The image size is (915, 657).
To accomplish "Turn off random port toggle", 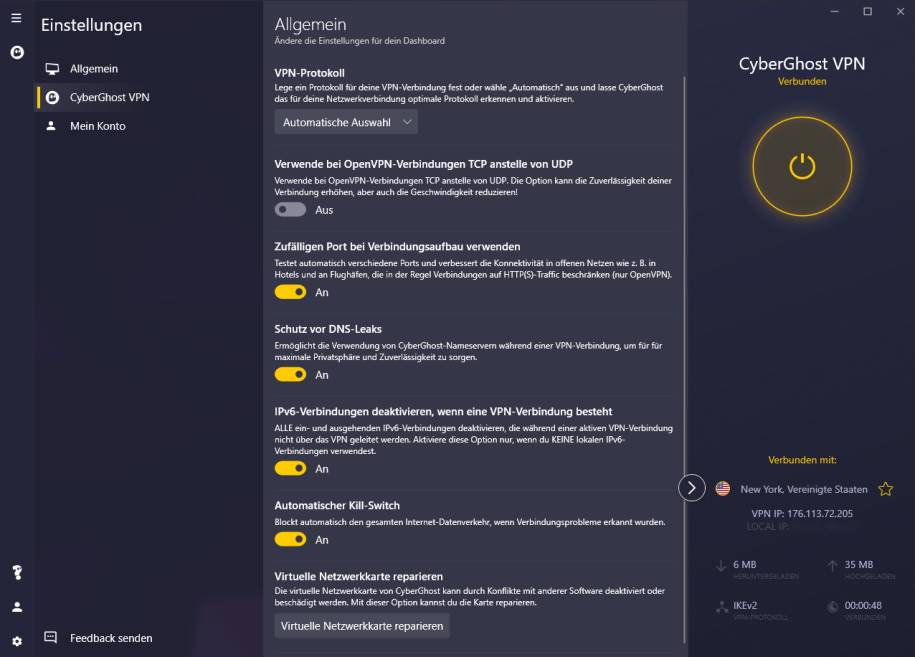I will 290,292.
